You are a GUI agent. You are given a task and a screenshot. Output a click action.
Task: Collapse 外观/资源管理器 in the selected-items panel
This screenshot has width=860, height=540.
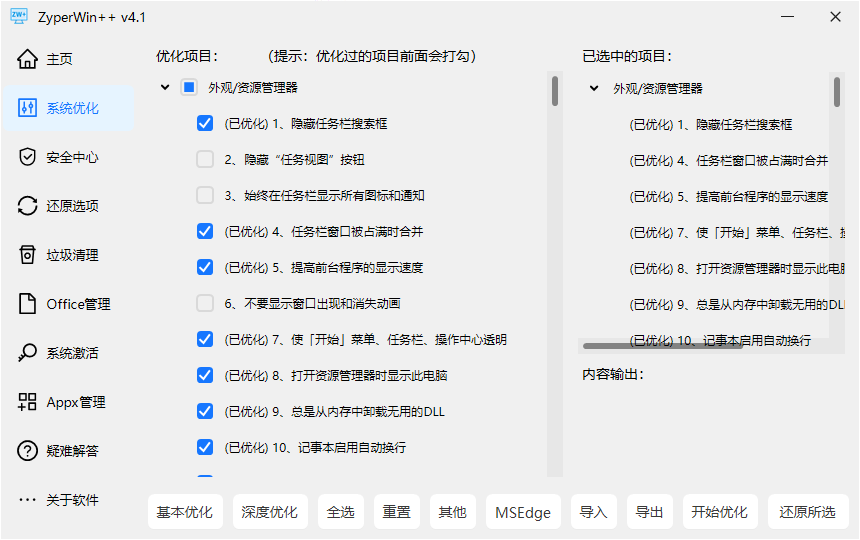pos(594,89)
